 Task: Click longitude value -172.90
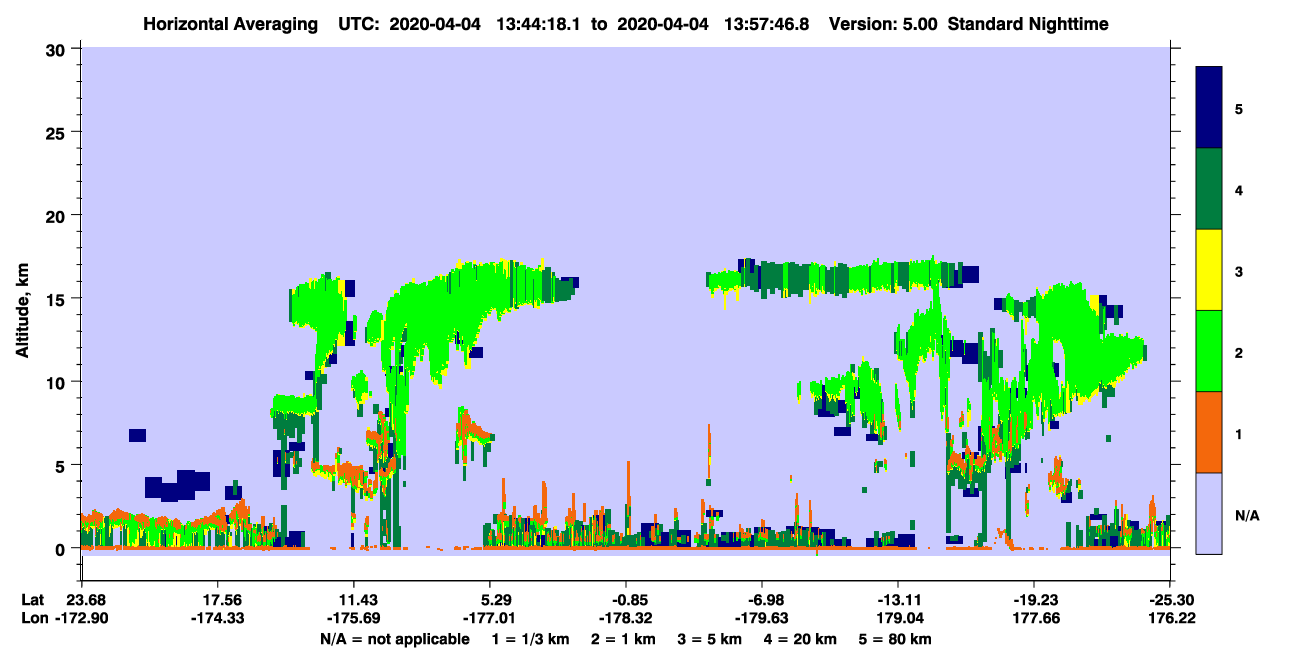click(81, 619)
